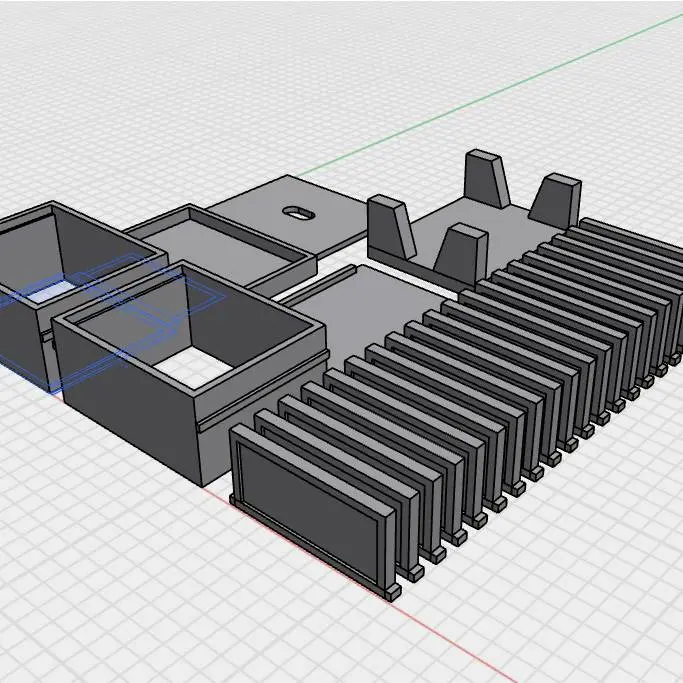Click the square opening in front box floor

point(190,370)
